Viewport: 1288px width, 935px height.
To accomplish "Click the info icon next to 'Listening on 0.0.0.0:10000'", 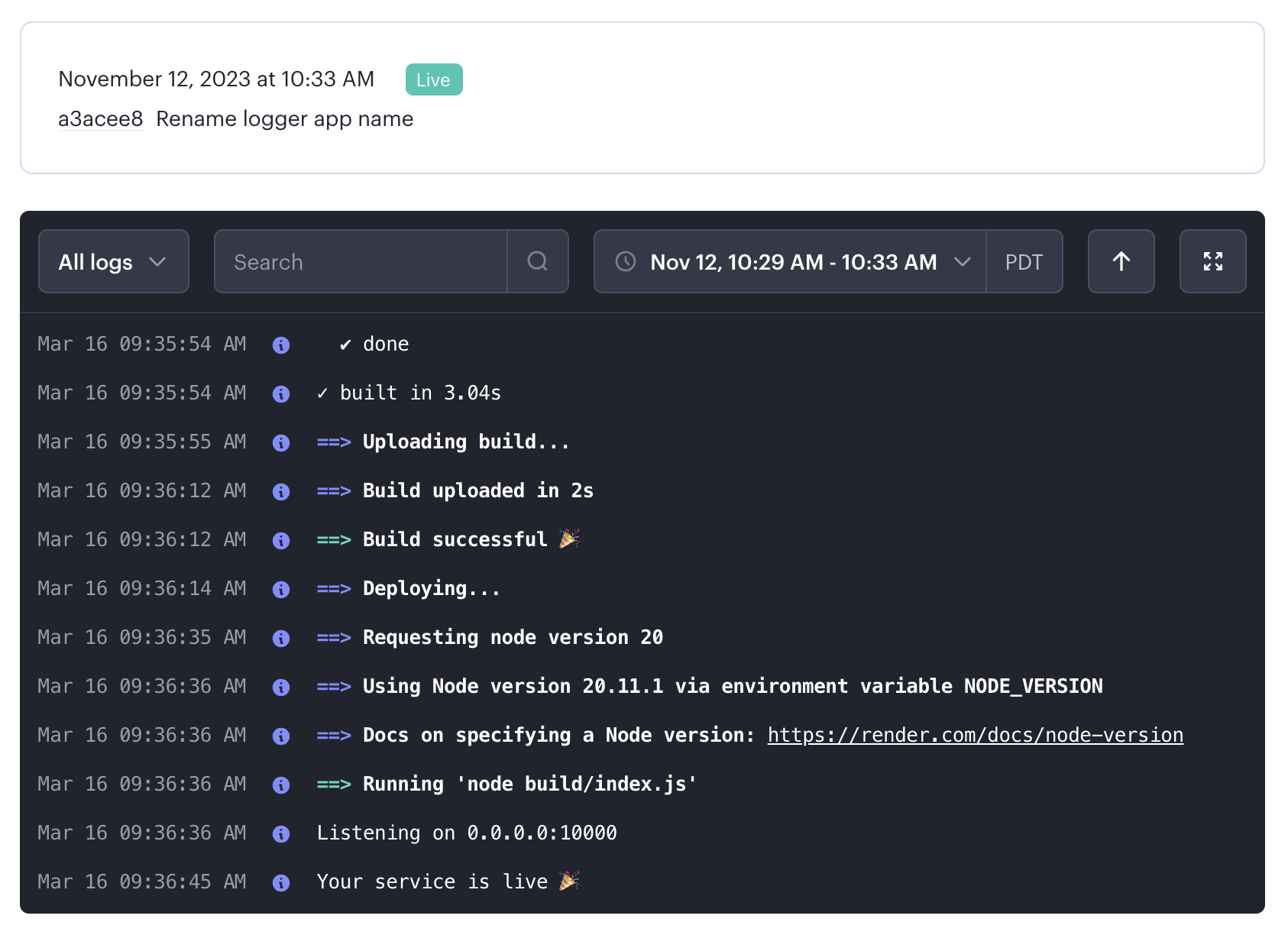I will tap(281, 833).
